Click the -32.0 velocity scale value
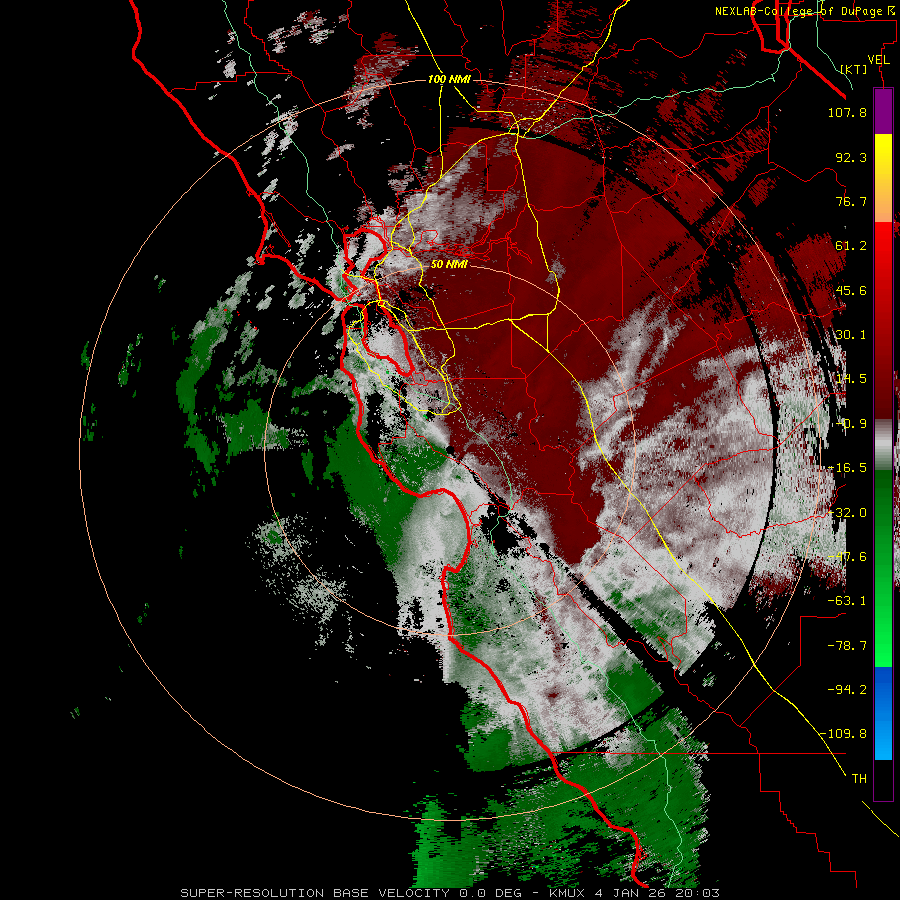The width and height of the screenshot is (900, 900). tap(847, 513)
